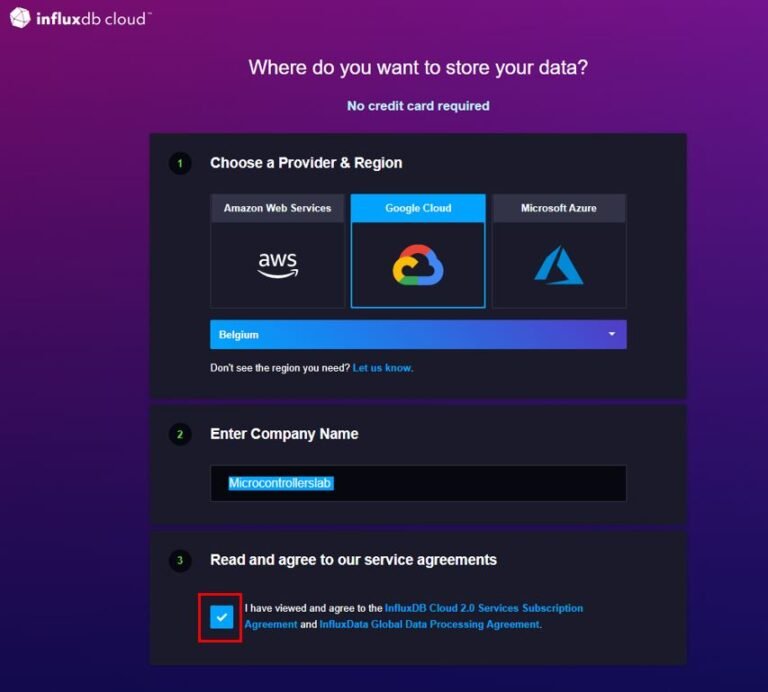
Task: Click the 'No credit card required' text
Action: click(x=418, y=105)
